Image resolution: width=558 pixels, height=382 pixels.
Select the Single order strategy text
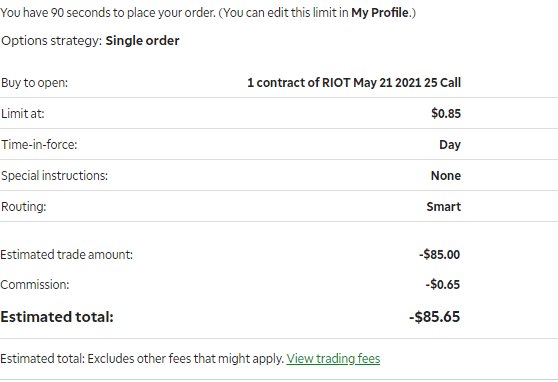[142, 41]
